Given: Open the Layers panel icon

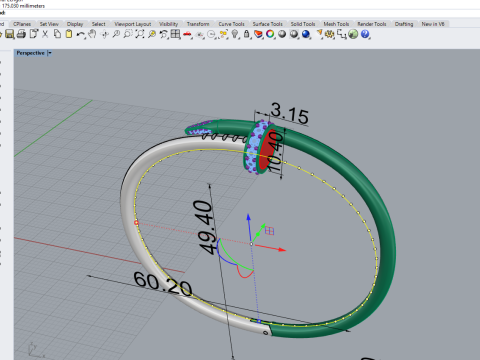Looking at the screenshot, I should click(x=258, y=34).
